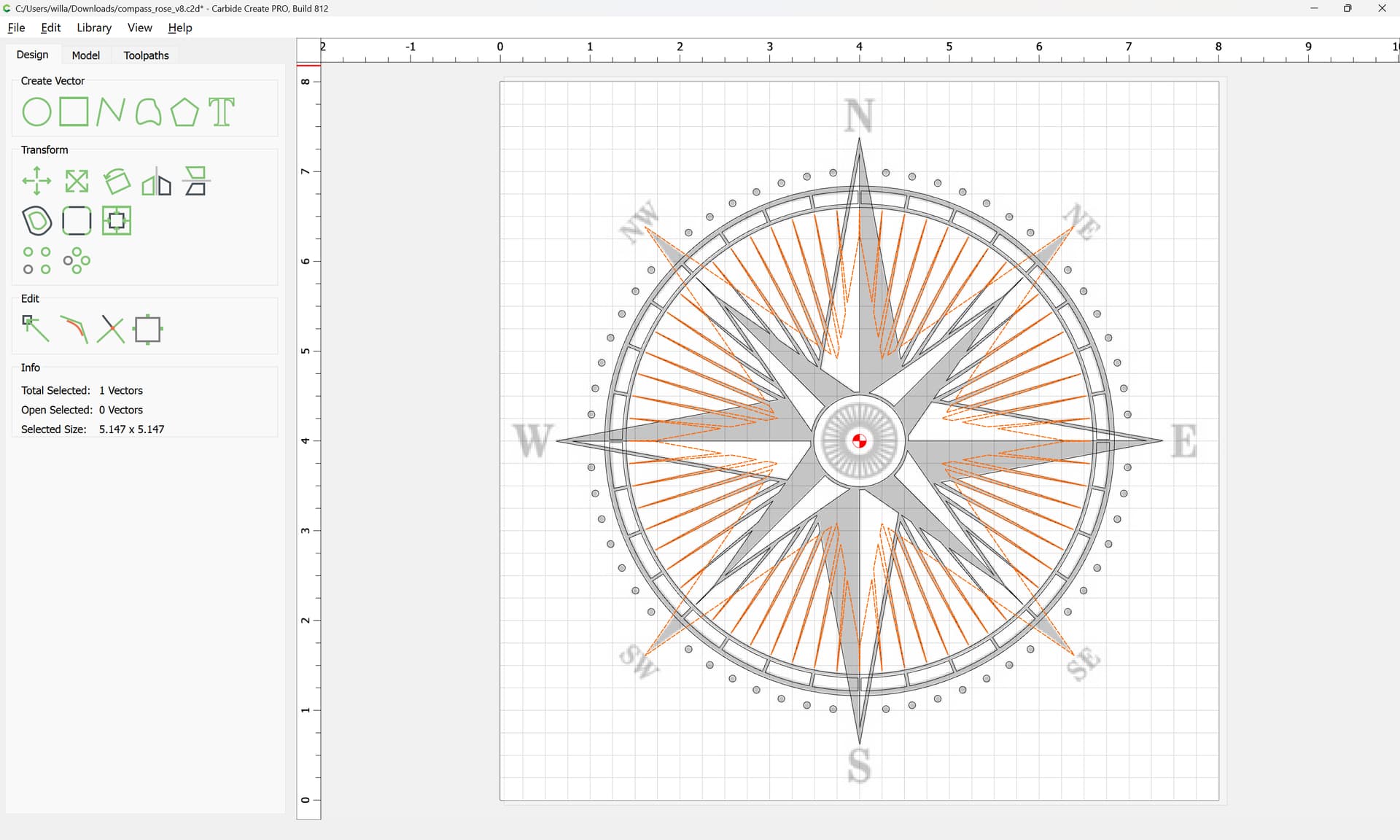Open the View menu

(x=139, y=28)
